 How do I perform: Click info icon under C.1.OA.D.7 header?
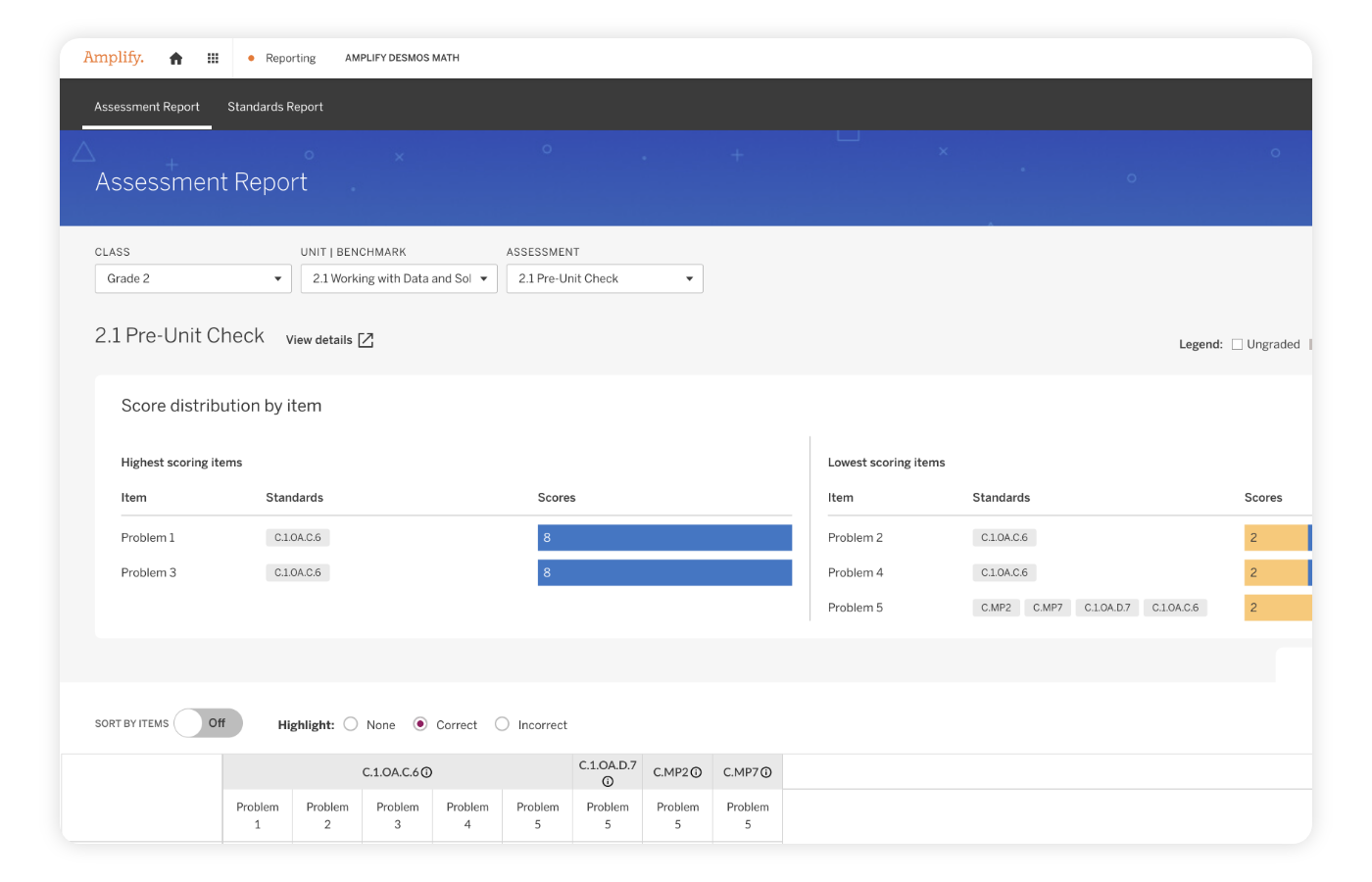point(608,781)
